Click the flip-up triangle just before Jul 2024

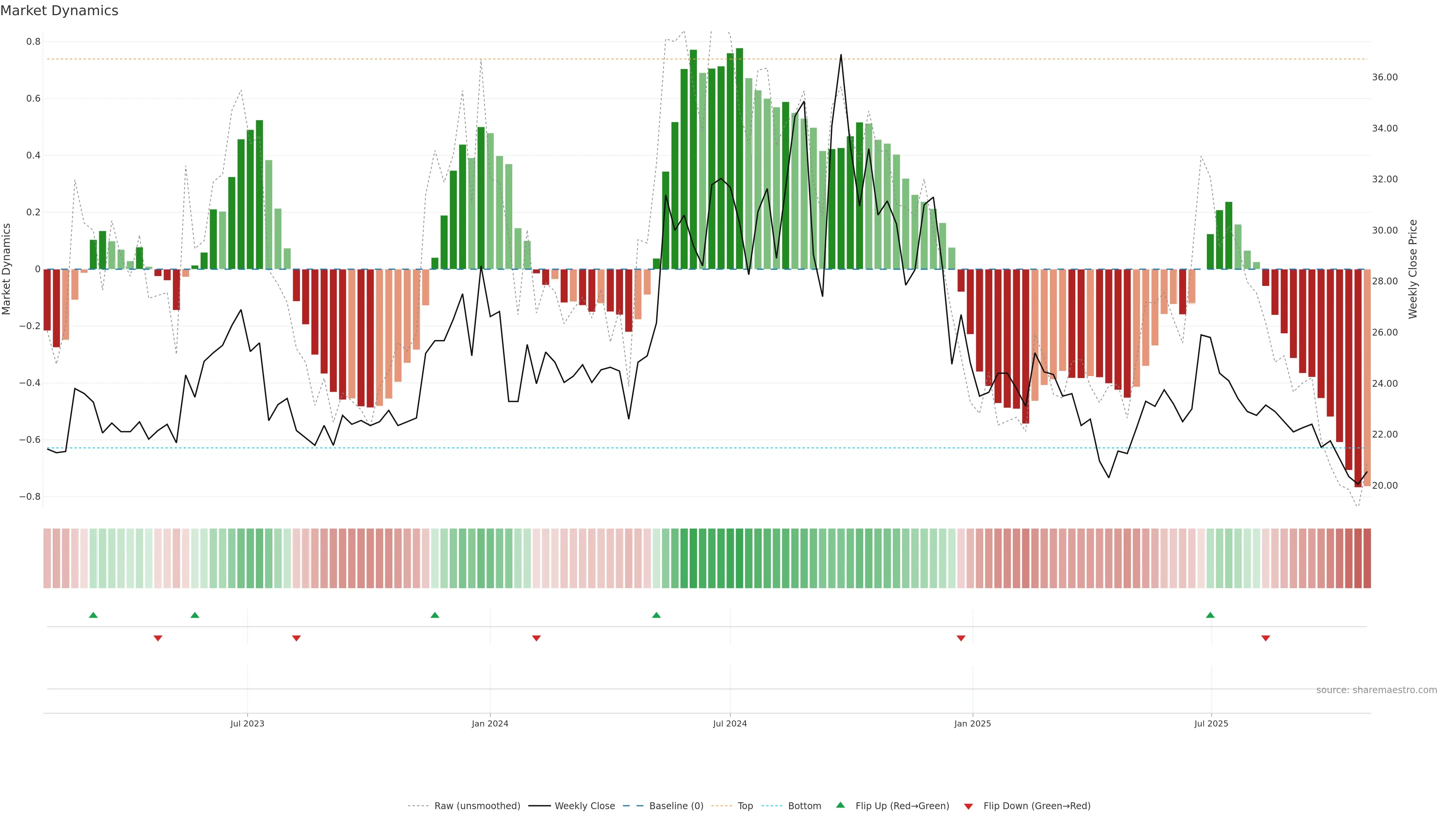point(656,615)
